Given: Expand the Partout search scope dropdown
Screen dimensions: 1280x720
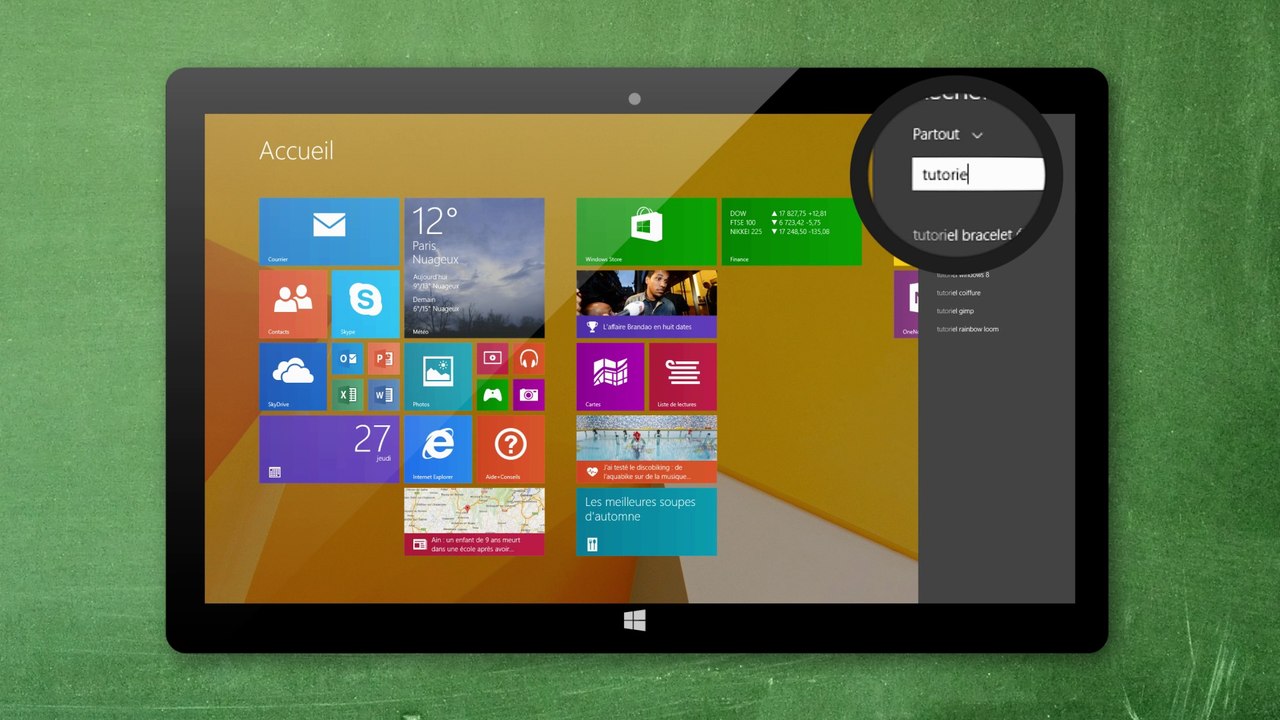Looking at the screenshot, I should [x=947, y=134].
